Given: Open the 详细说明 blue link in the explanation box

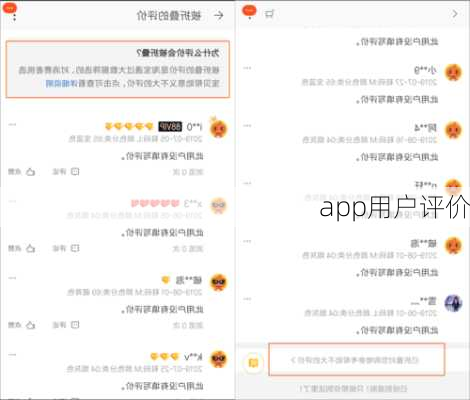Looking at the screenshot, I should pos(61,83).
